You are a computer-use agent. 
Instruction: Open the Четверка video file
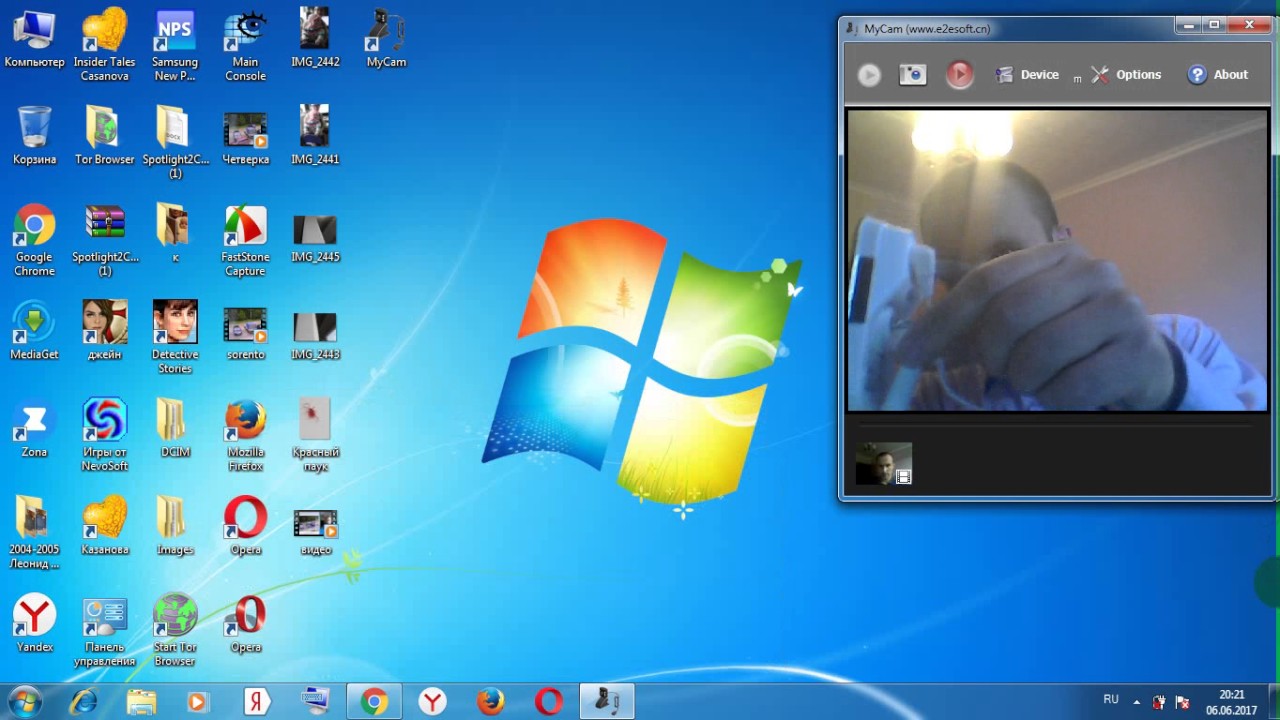(245, 136)
